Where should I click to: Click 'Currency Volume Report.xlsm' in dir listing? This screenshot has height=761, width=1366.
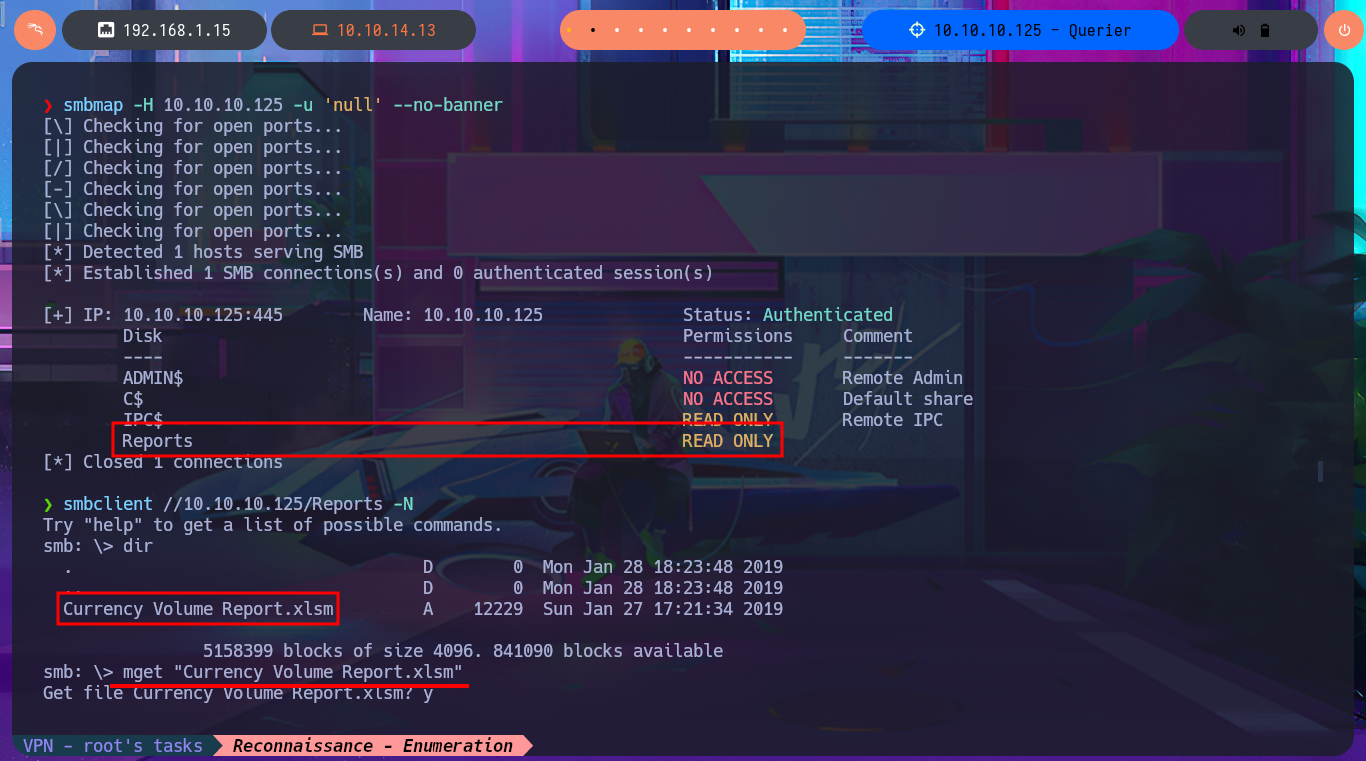tap(198, 609)
